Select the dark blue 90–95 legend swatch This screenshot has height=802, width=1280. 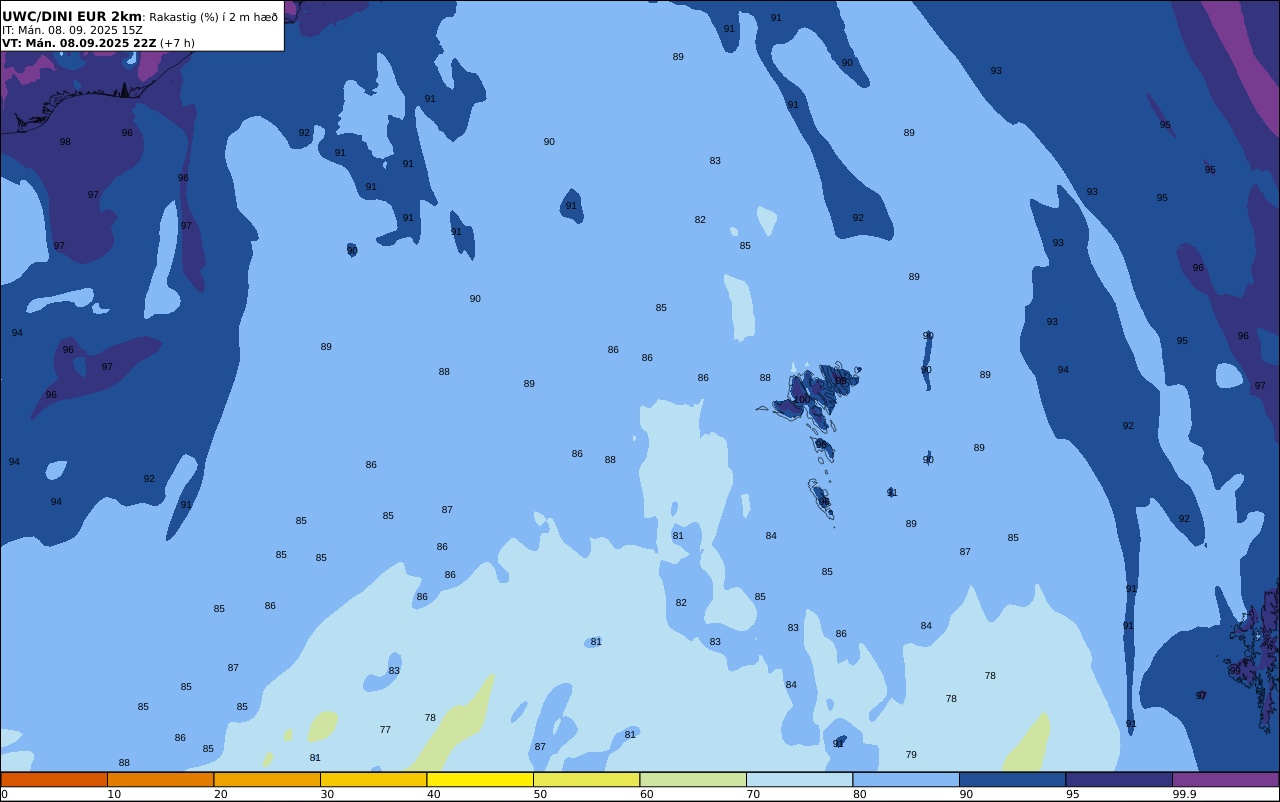point(1012,779)
